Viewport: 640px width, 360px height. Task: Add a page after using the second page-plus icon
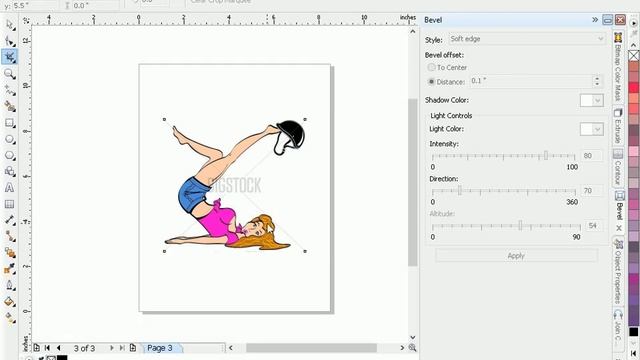(133, 348)
